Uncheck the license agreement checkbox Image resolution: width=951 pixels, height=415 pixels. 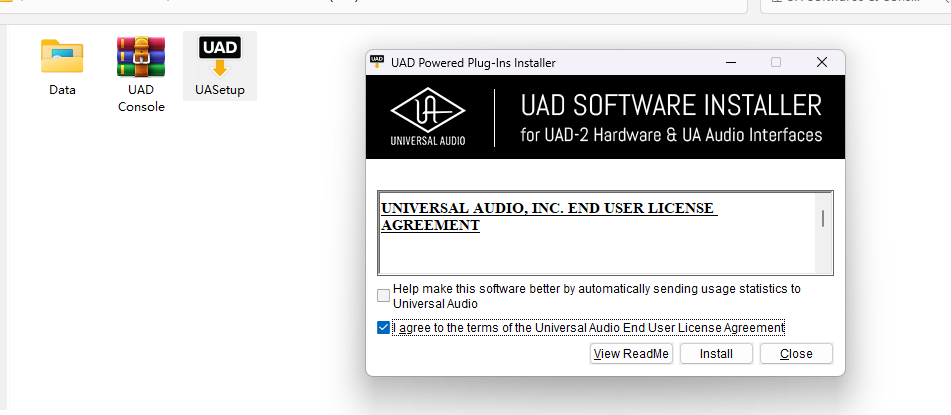tap(383, 328)
